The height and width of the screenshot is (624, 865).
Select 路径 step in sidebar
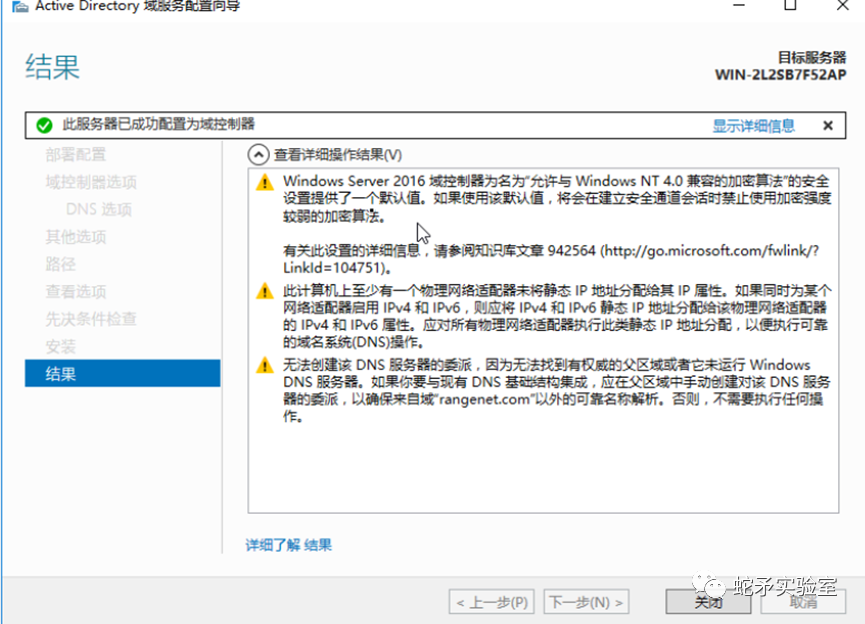[60, 264]
